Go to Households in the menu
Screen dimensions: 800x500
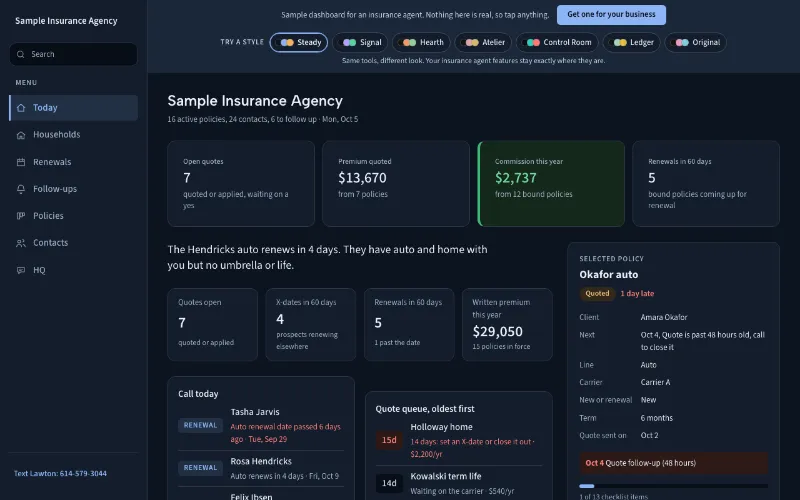tap(73, 135)
